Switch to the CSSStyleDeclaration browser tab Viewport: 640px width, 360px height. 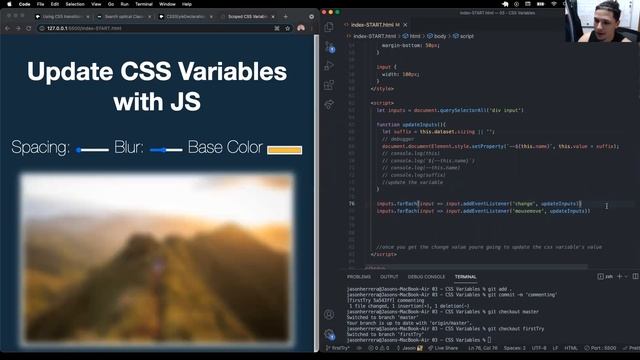coord(186,17)
